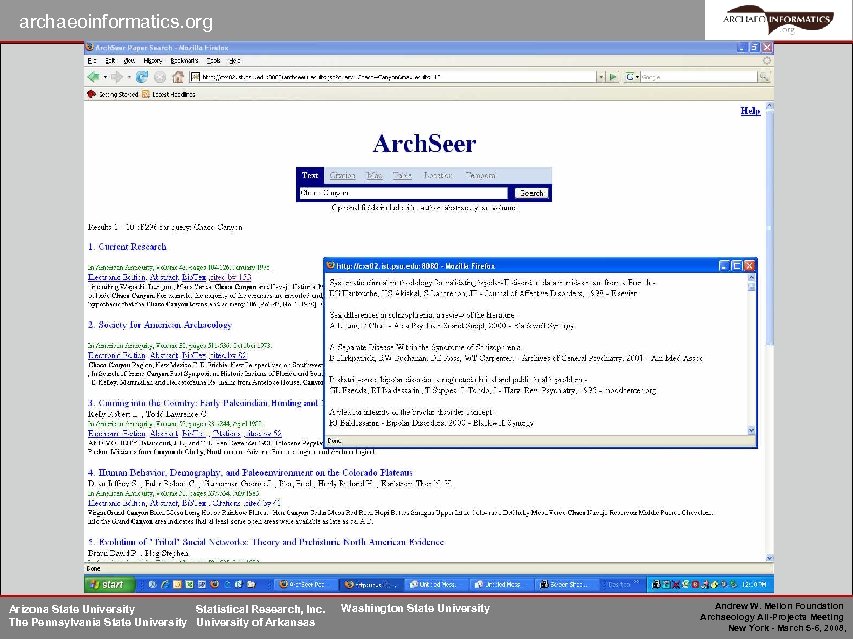The image size is (853, 639).
Task: Click the Reload page icon
Action: click(142, 77)
